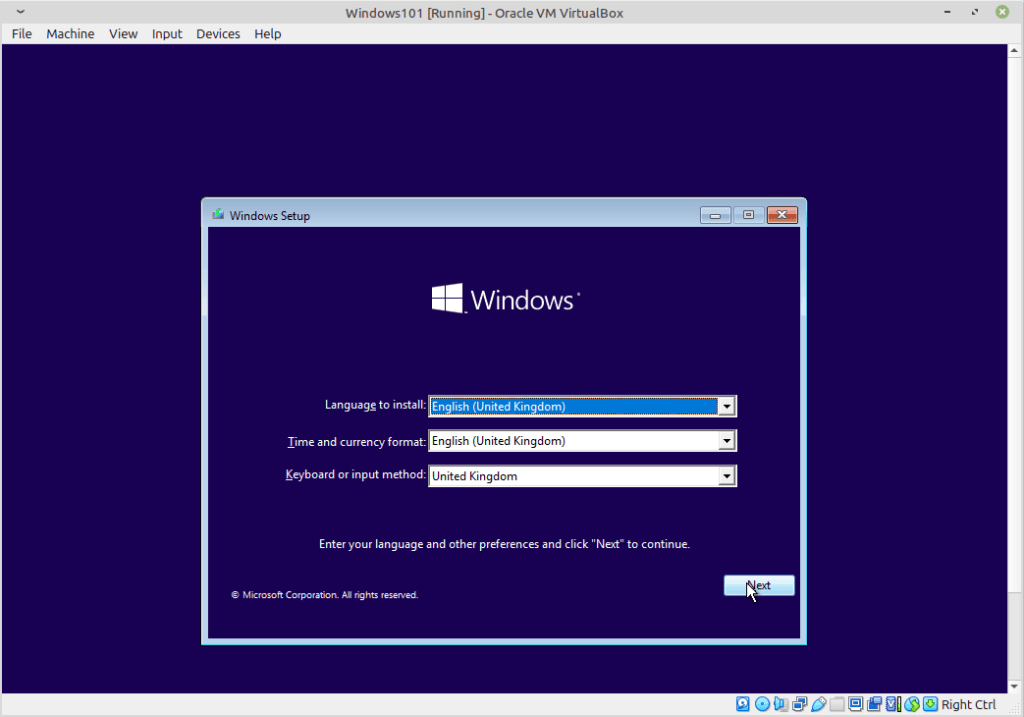Close the Windows Setup dialog
The width and height of the screenshot is (1024, 717).
pos(782,215)
